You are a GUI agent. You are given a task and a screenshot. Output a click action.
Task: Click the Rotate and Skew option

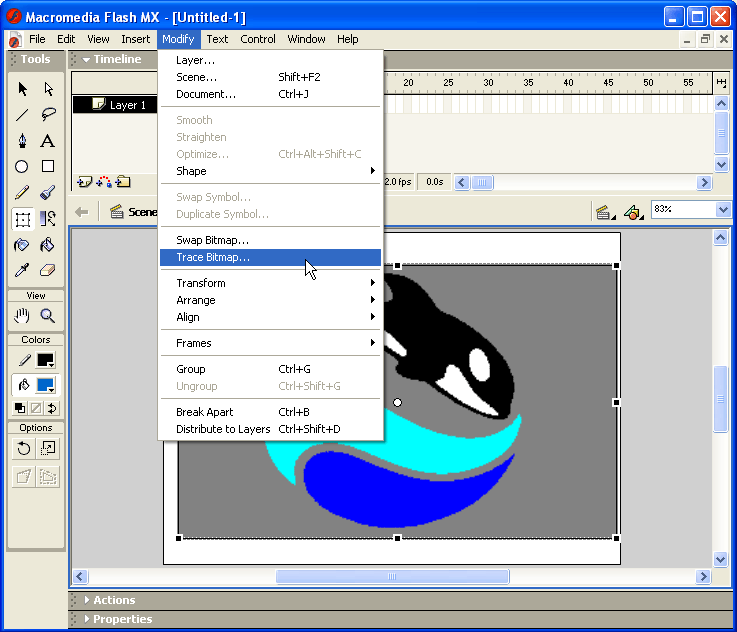click(24, 449)
